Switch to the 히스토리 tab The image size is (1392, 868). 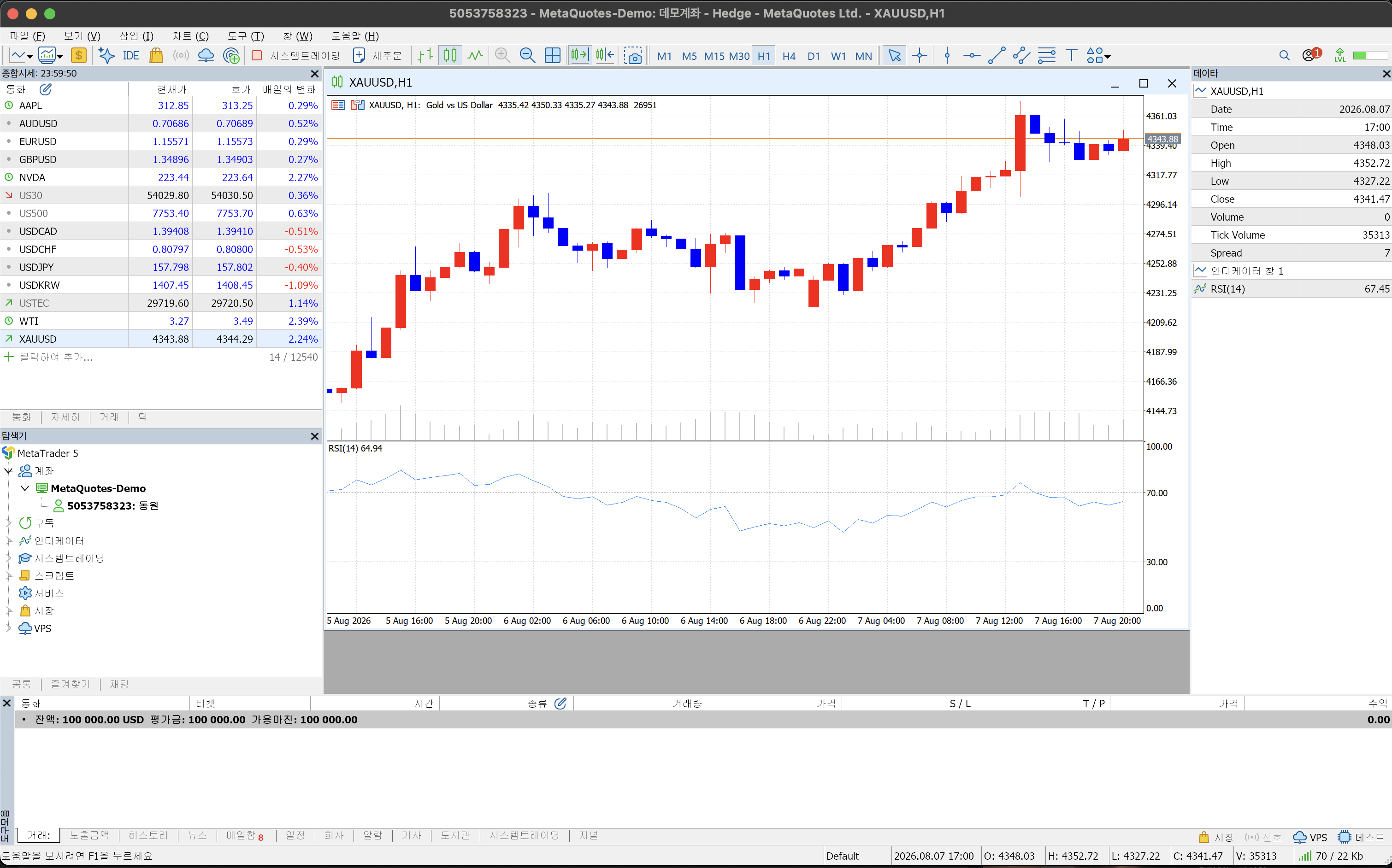[x=148, y=835]
